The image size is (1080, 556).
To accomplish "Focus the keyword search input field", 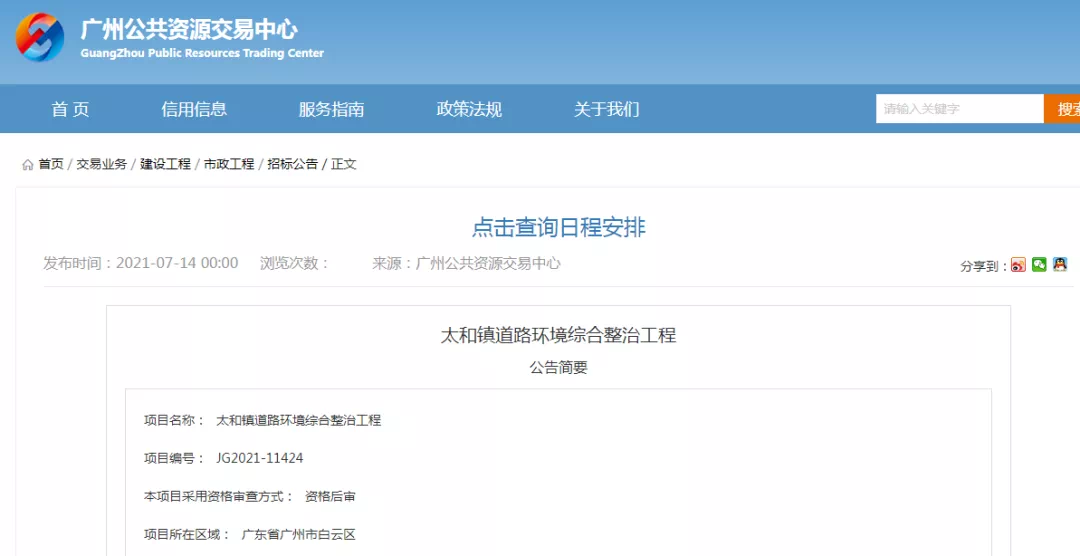I will click(x=958, y=109).
